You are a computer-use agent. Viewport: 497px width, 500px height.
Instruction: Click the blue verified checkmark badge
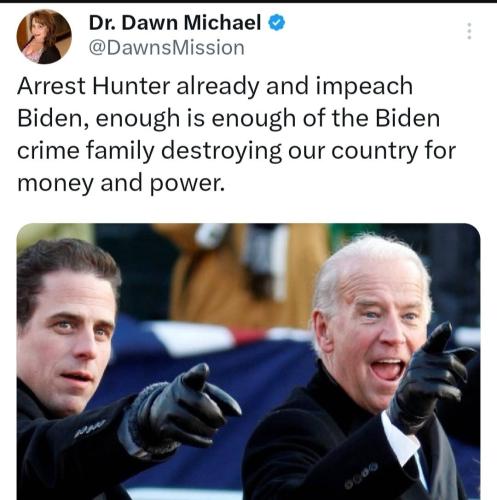(x=277, y=23)
